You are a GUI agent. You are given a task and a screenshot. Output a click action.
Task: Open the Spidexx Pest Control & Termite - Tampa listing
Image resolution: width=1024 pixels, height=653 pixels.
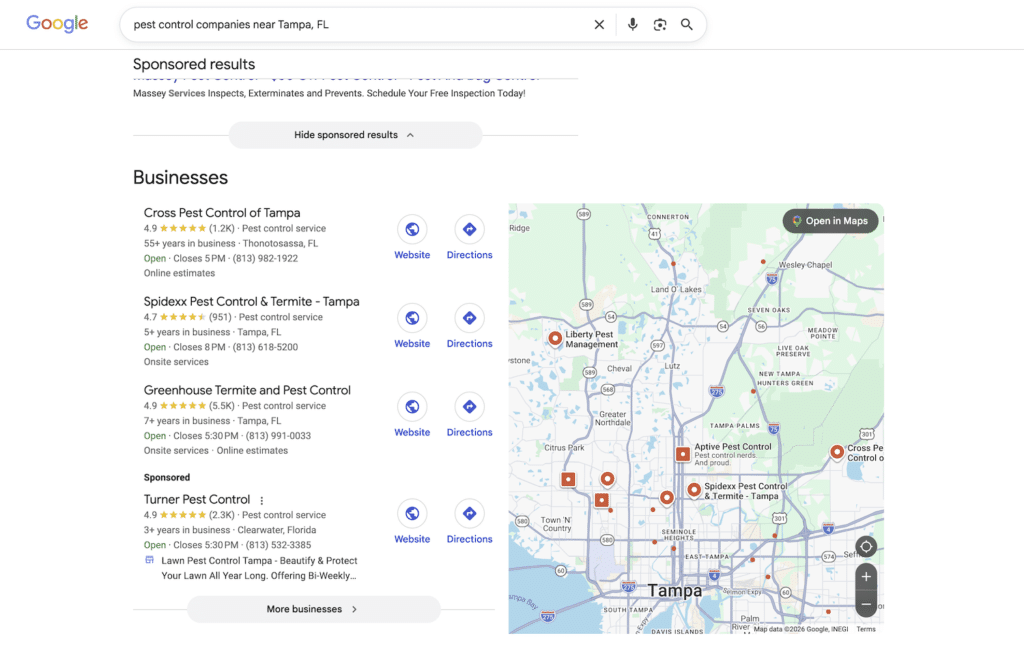click(251, 302)
